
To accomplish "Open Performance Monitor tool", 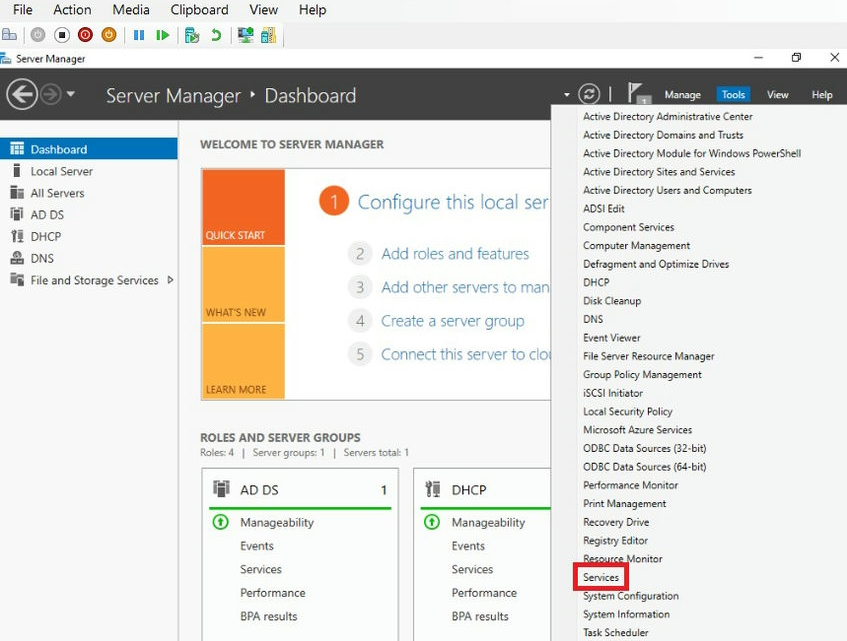I will click(x=630, y=485).
